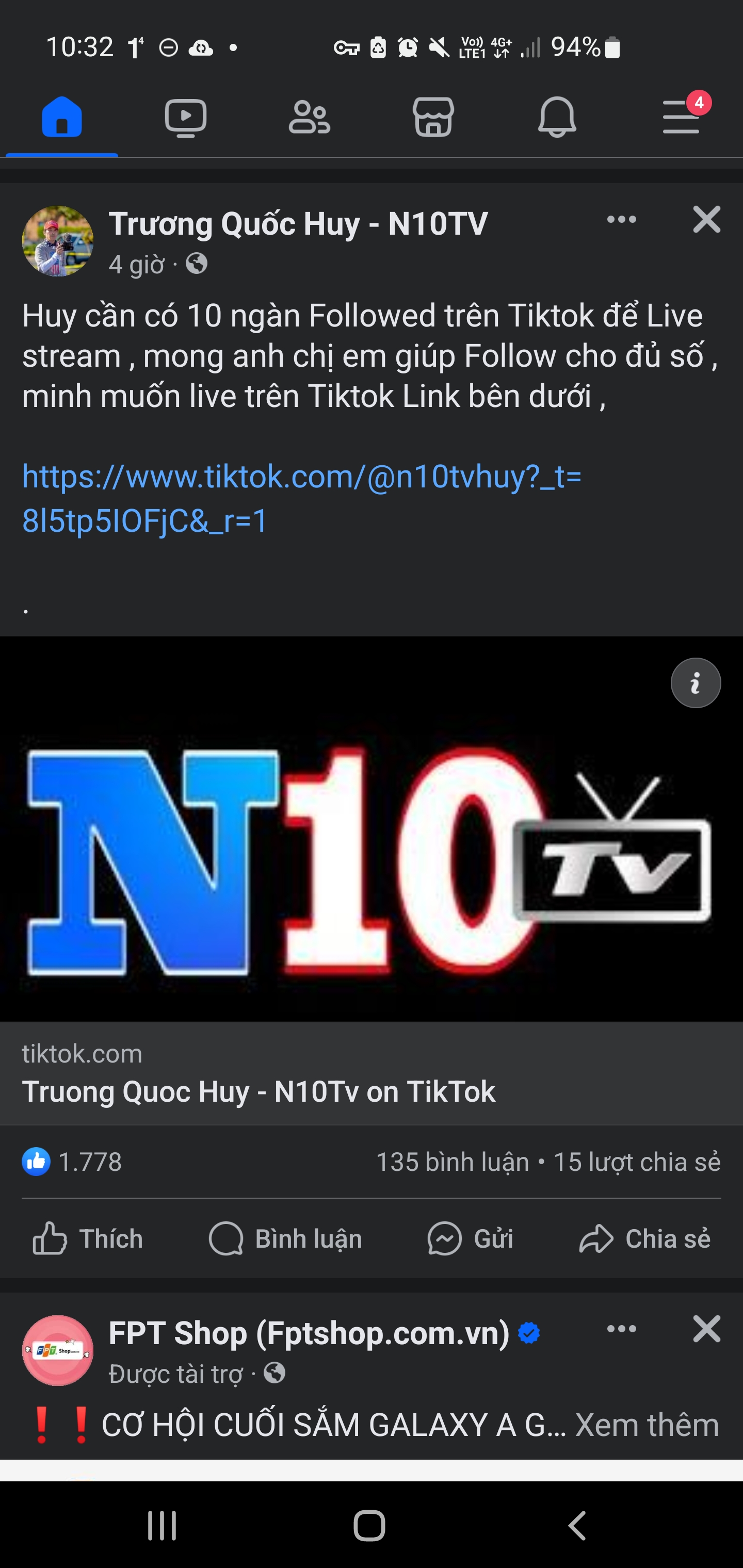Viewport: 743px width, 1568px height.
Task: Open the Notifications bell
Action: click(x=557, y=117)
